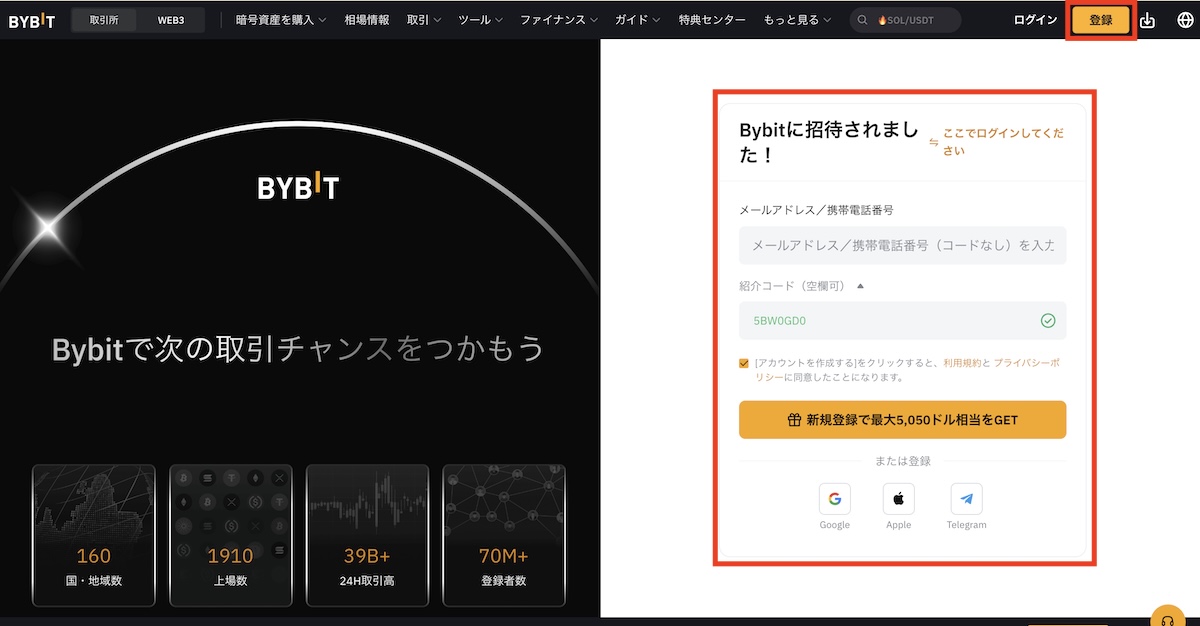The height and width of the screenshot is (626, 1200).
Task: Sign up with the Google icon
Action: click(x=834, y=498)
